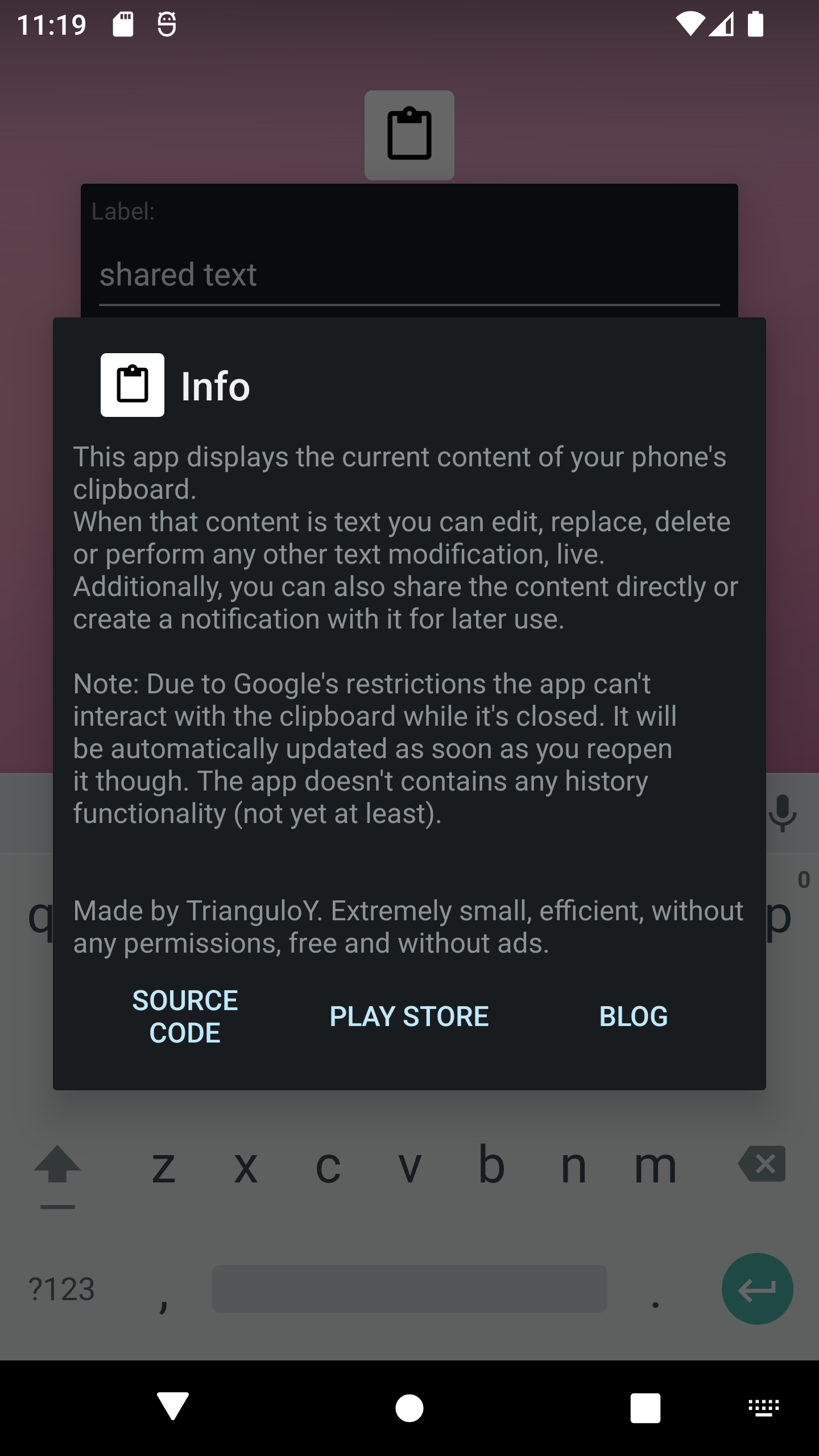Viewport: 819px width, 1456px height.
Task: Tap the keyboard switcher icon in navigation bar
Action: [764, 1408]
